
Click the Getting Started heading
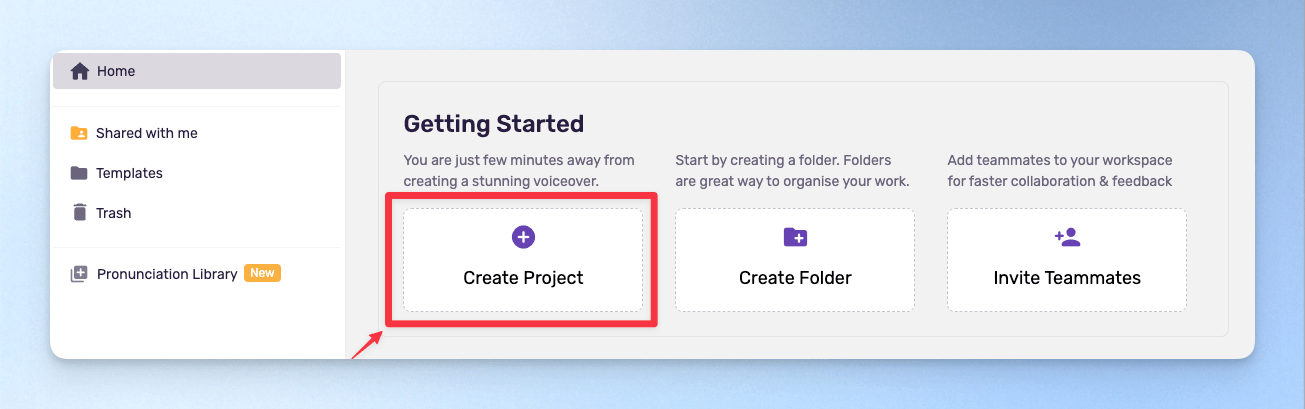(x=493, y=124)
